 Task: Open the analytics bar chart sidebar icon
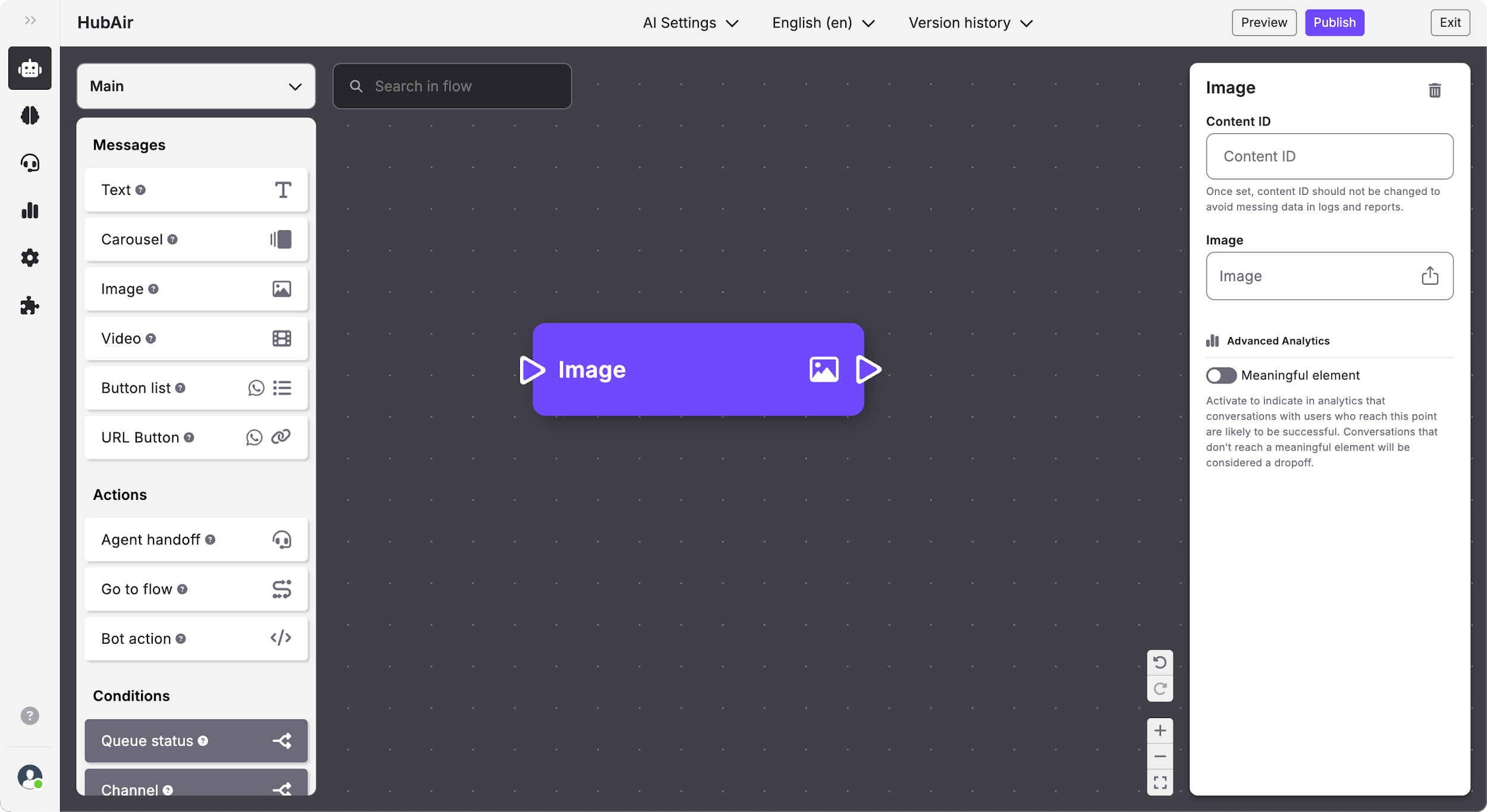pyautogui.click(x=30, y=210)
